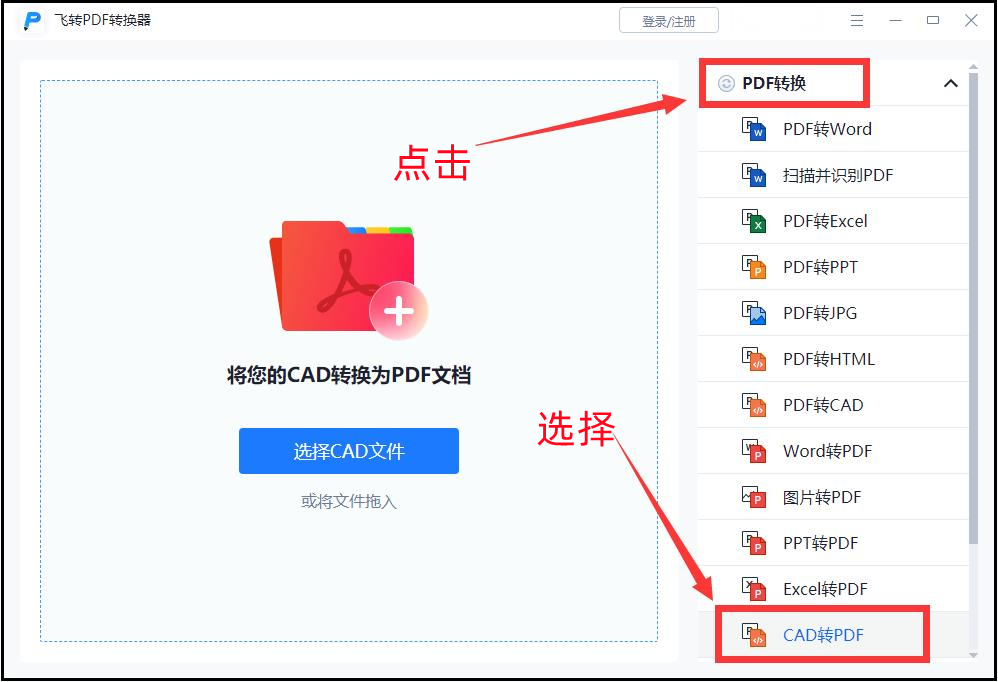Viewport: 998px width, 682px height.
Task: Choose PDF转HTML in sidebar
Action: (x=833, y=359)
